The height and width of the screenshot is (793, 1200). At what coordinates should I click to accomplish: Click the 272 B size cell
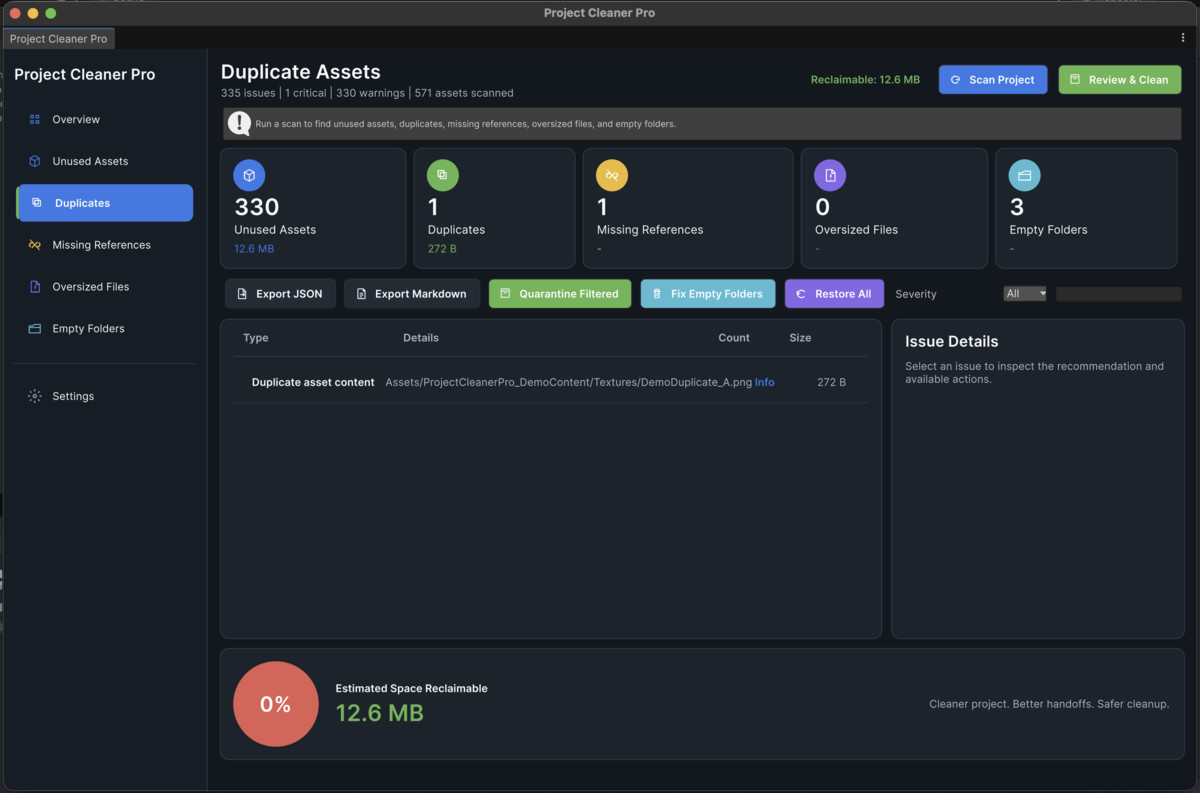pos(831,382)
